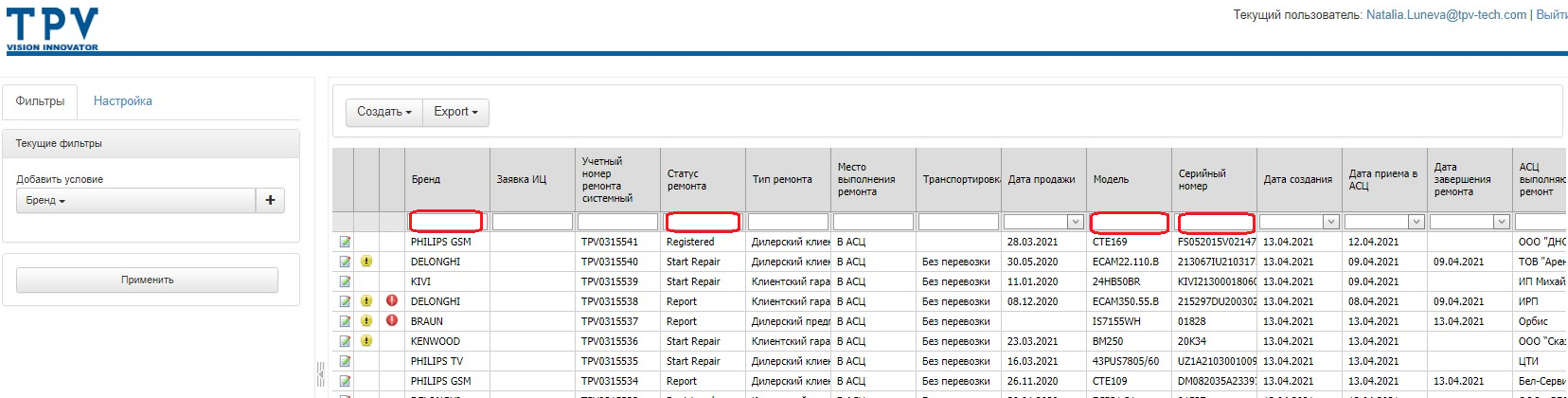Viewport: 1568px width, 398px height.
Task: Select the KENWOOD brand cell
Action: pos(447,341)
